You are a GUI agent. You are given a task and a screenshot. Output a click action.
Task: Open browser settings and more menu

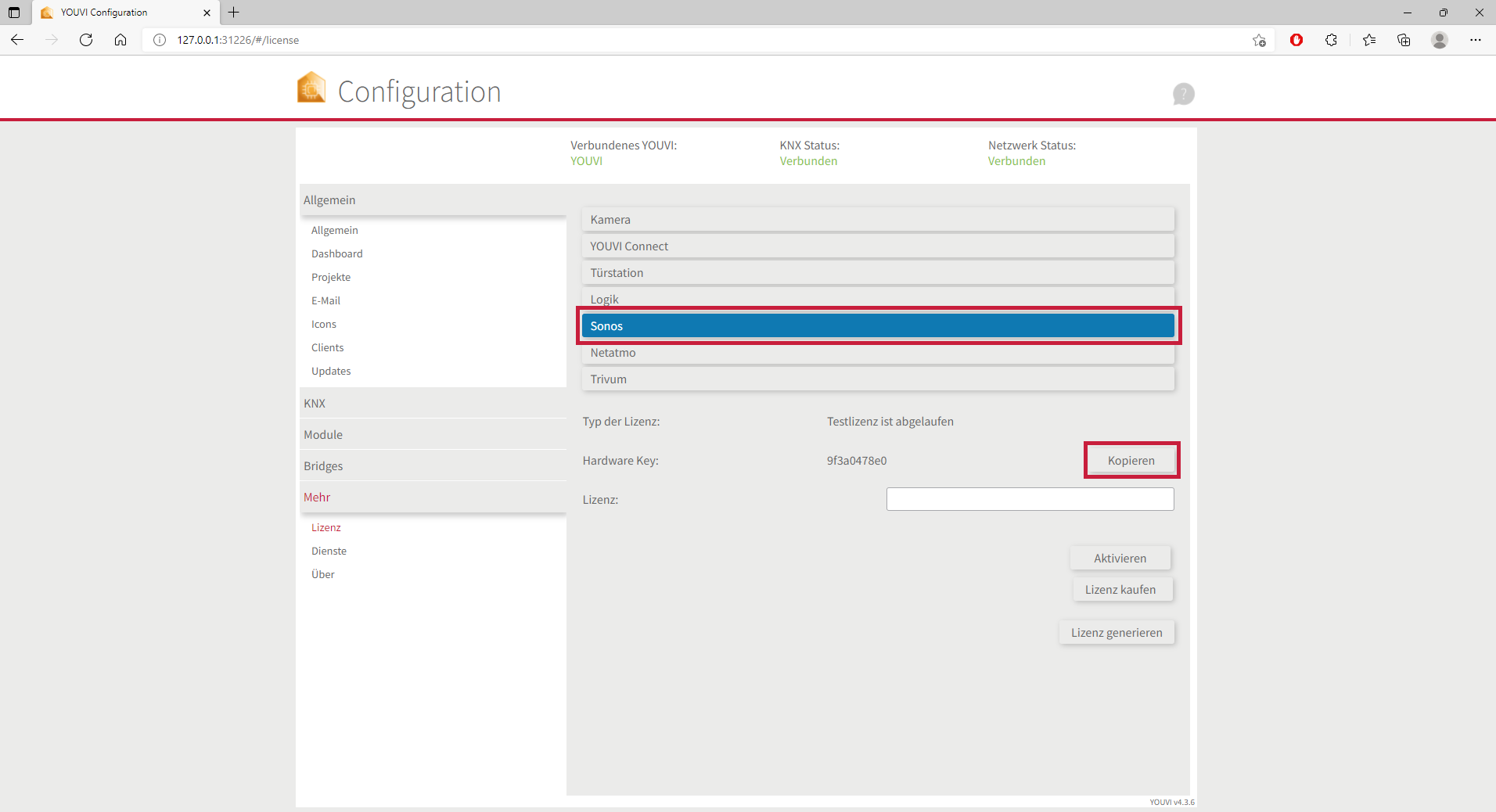coord(1476,40)
